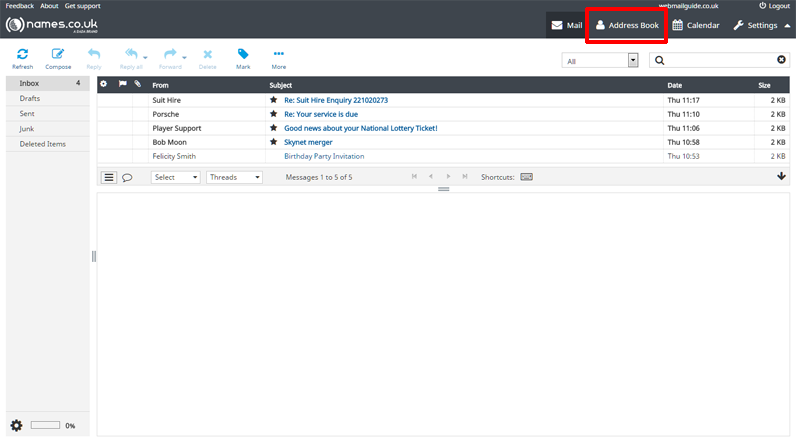The height and width of the screenshot is (448, 796).
Task: Open the Address Book tab
Action: click(x=627, y=25)
